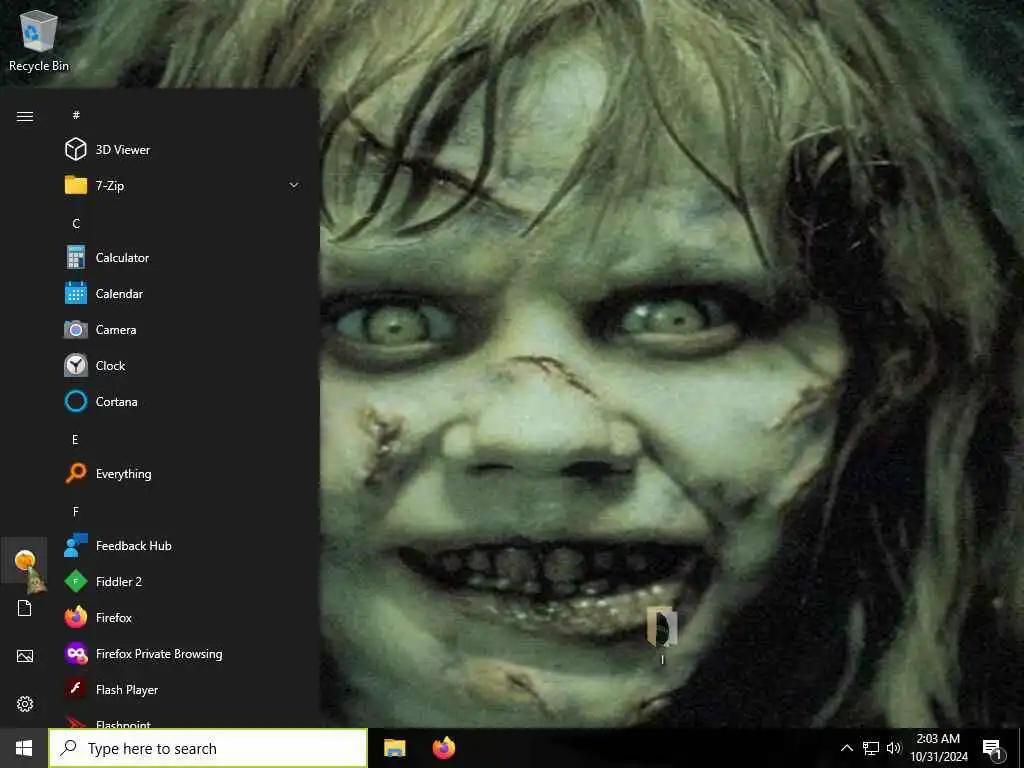Open the volume tray icon

tap(894, 748)
